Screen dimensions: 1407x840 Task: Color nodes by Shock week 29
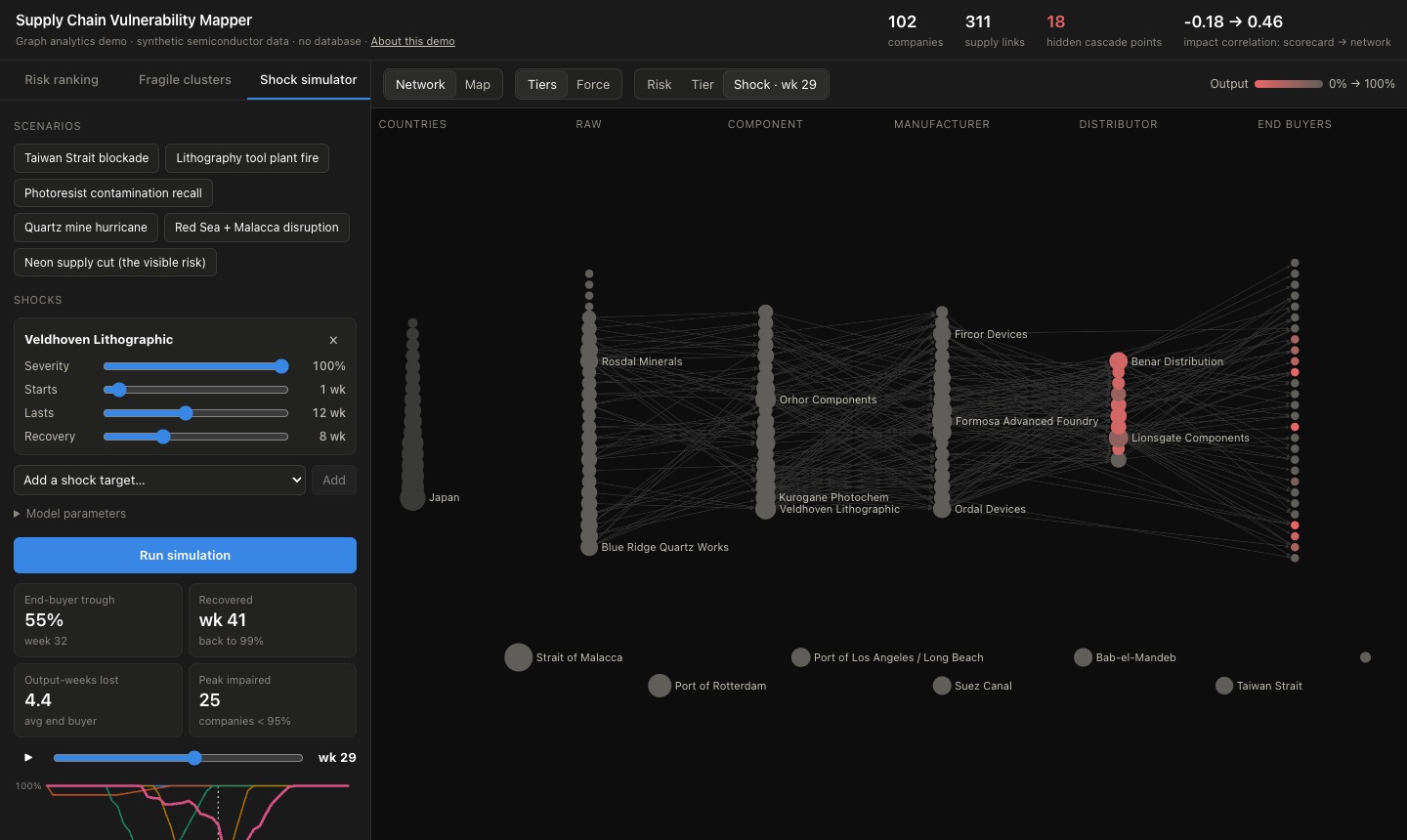coord(775,84)
